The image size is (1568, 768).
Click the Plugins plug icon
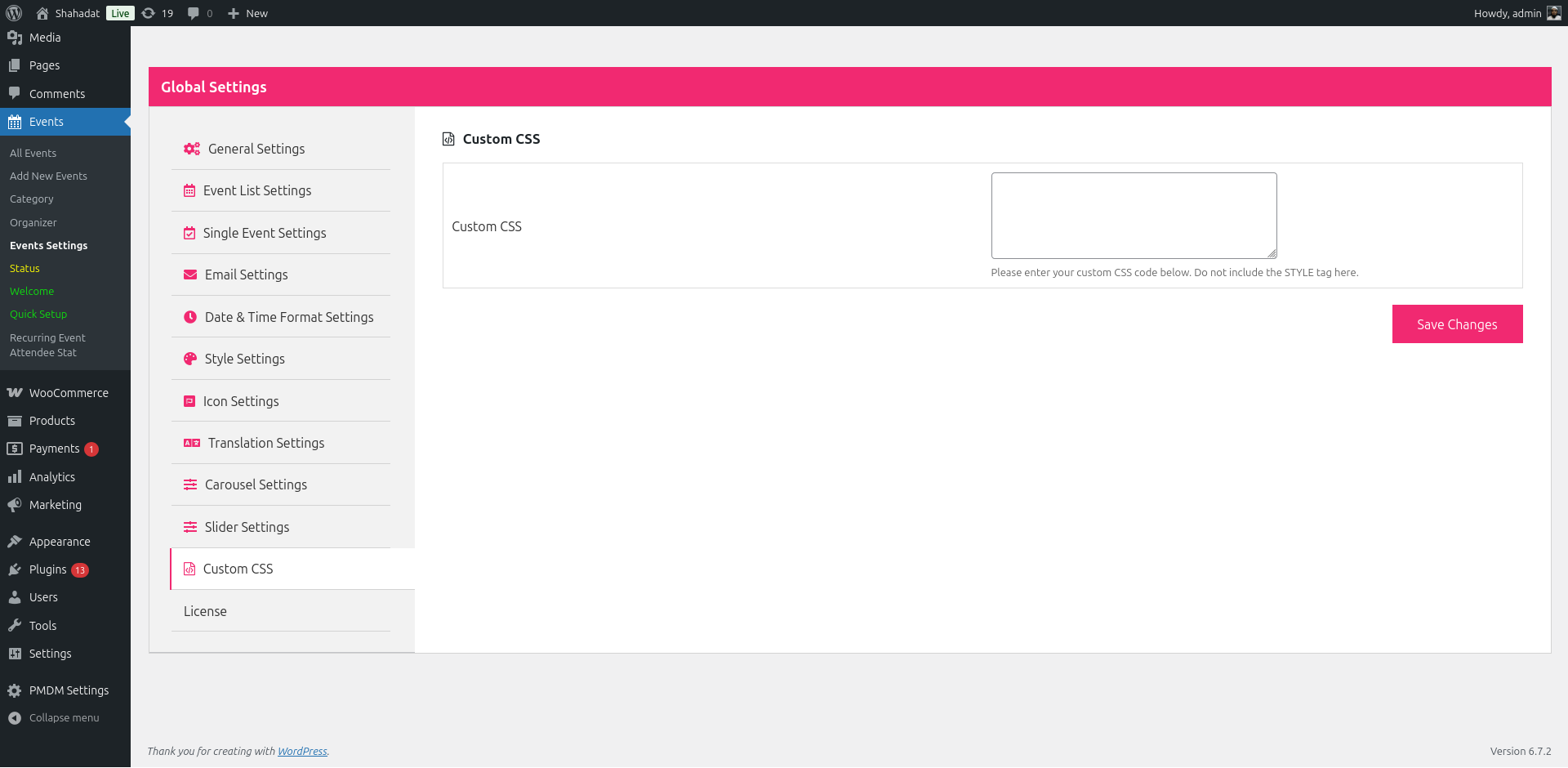click(15, 569)
